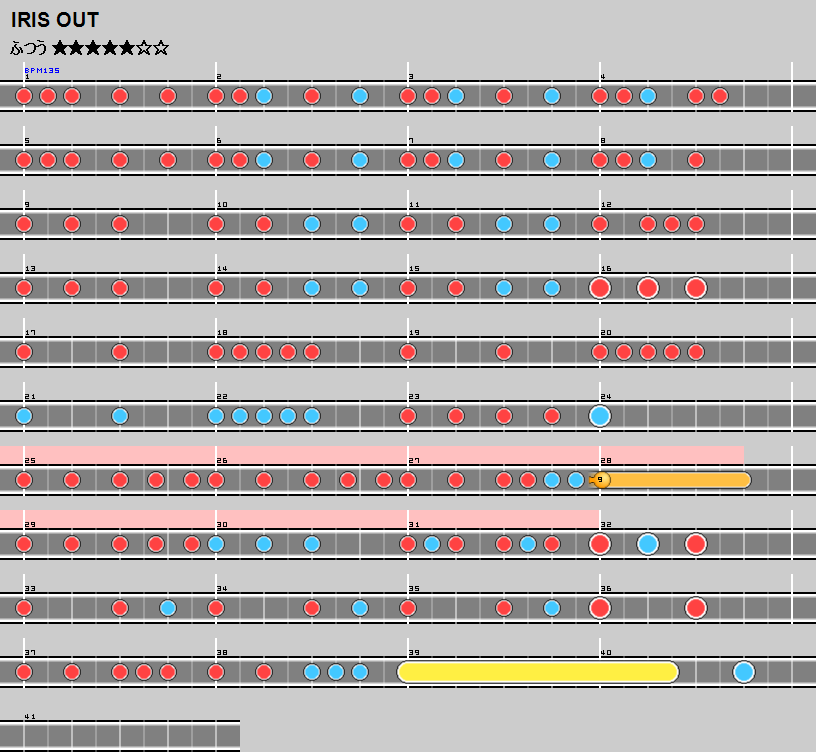
Task: Click the blue BPM135 marker
Action: [42, 71]
